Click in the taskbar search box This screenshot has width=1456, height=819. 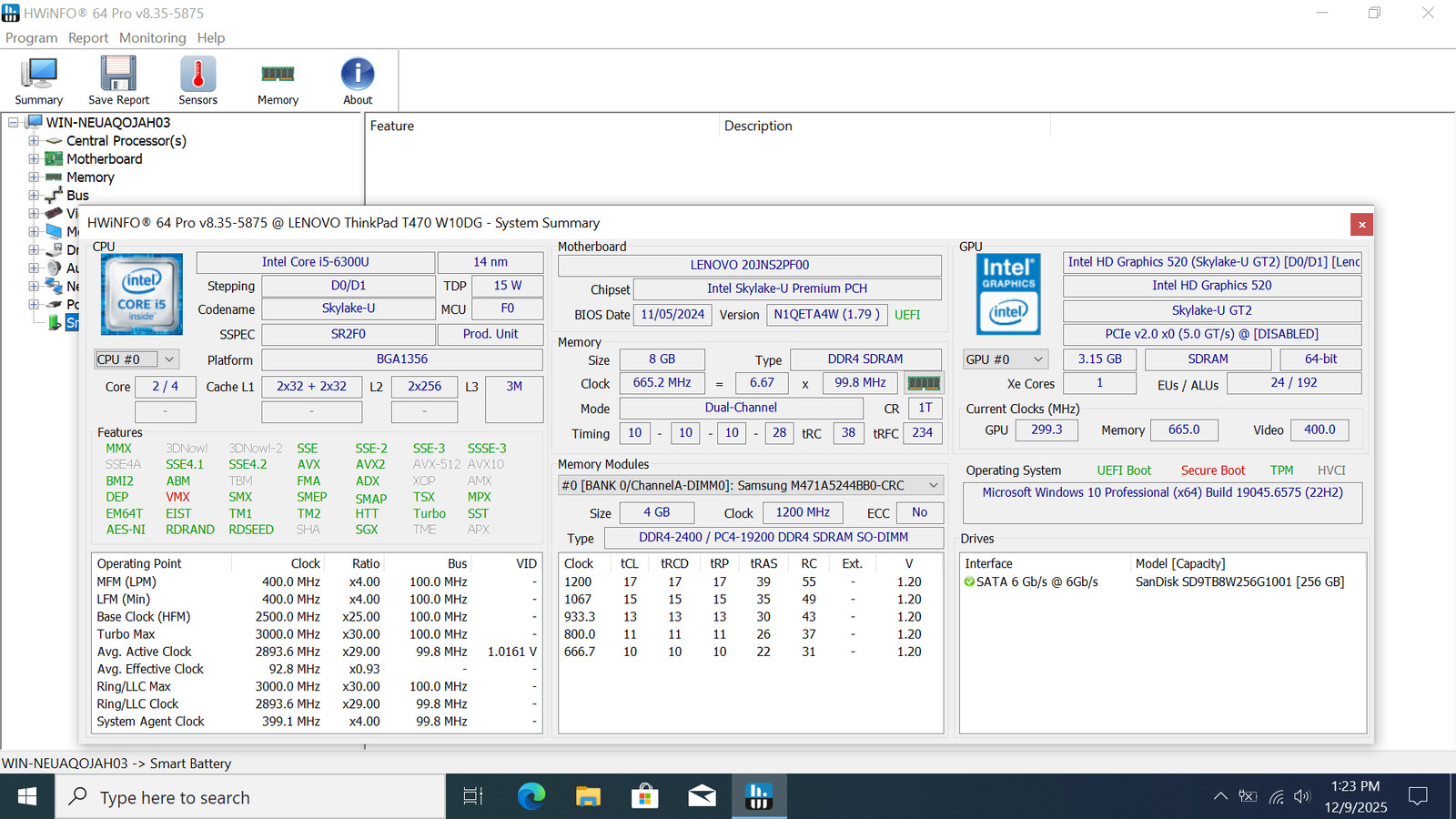click(x=250, y=797)
